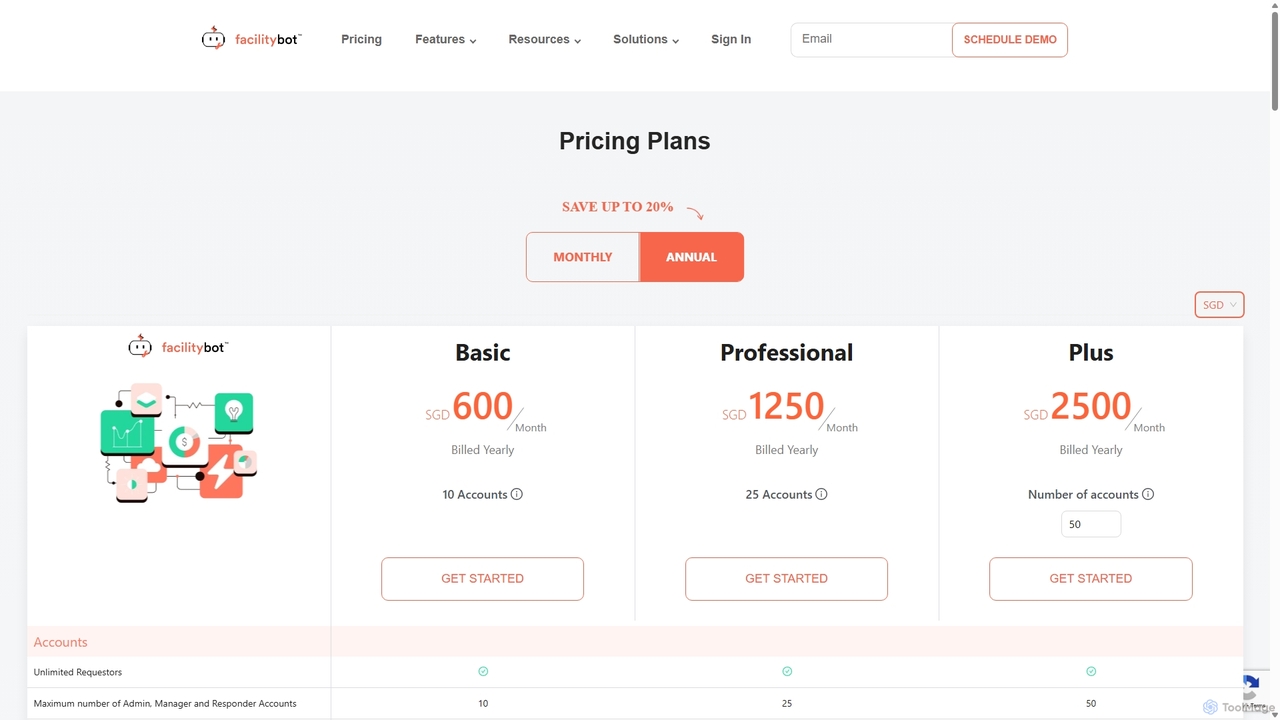
Task: Get started with the Professional plan
Action: (786, 579)
